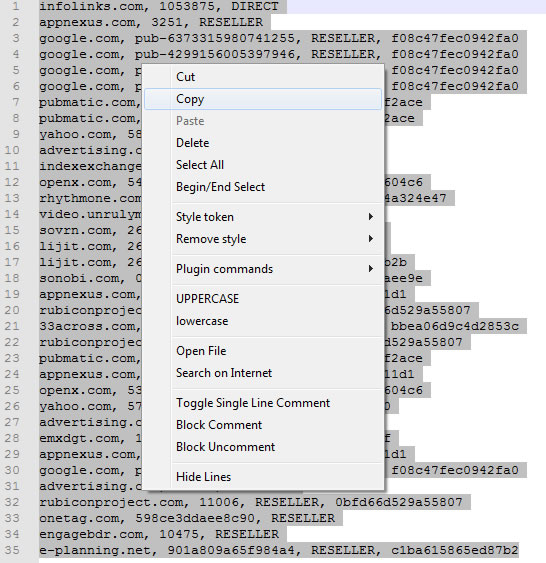Click the infolinks.com, 1053875, DIRECT line

(159, 6)
